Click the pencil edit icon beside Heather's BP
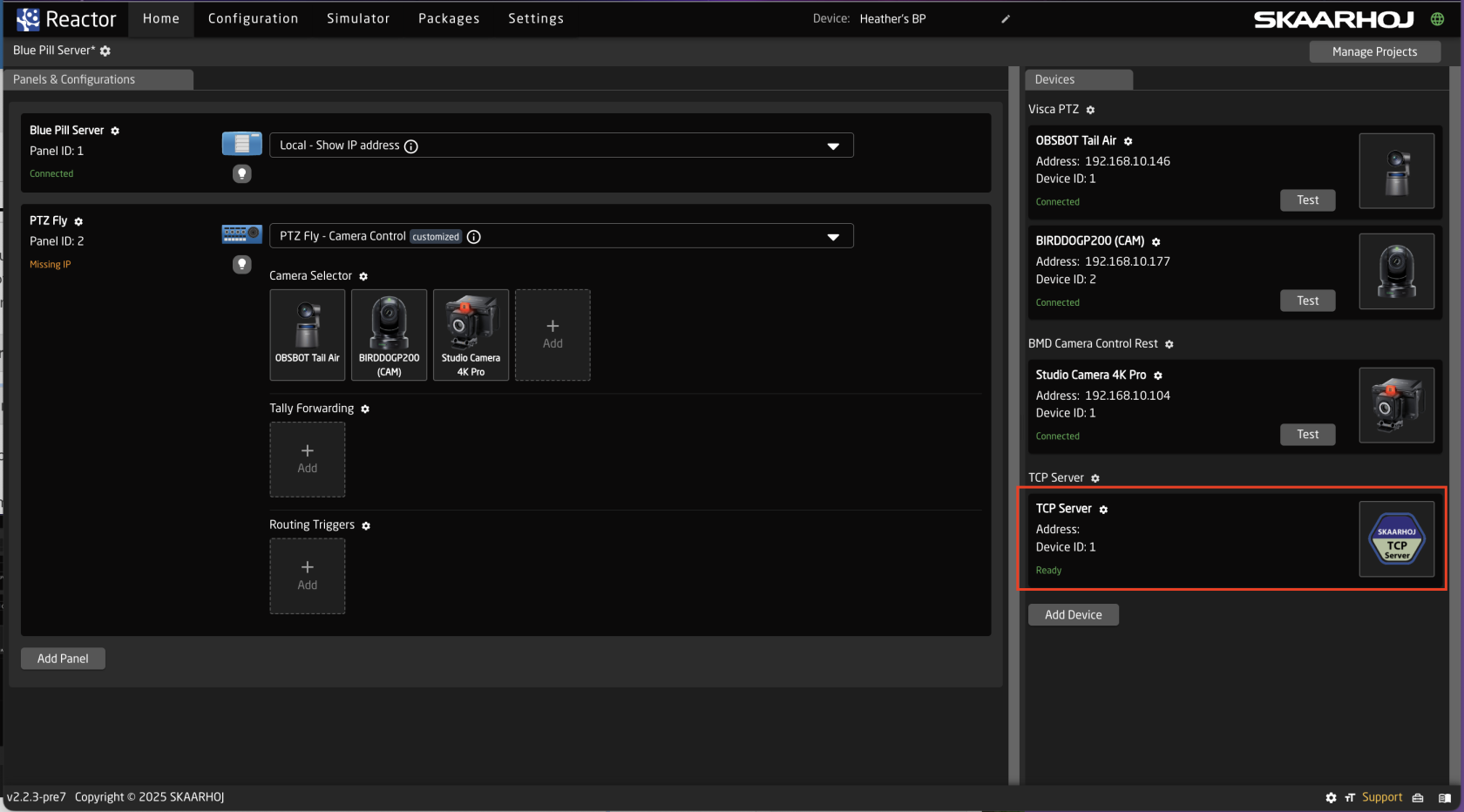The height and width of the screenshot is (812, 1464). (1005, 18)
